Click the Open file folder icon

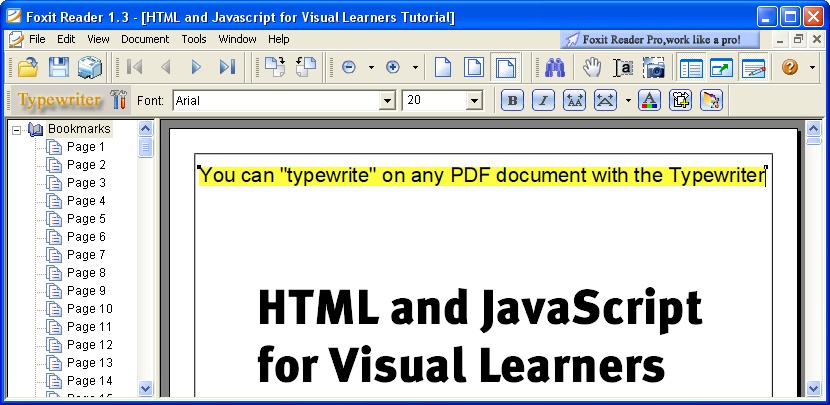pyautogui.click(x=27, y=67)
